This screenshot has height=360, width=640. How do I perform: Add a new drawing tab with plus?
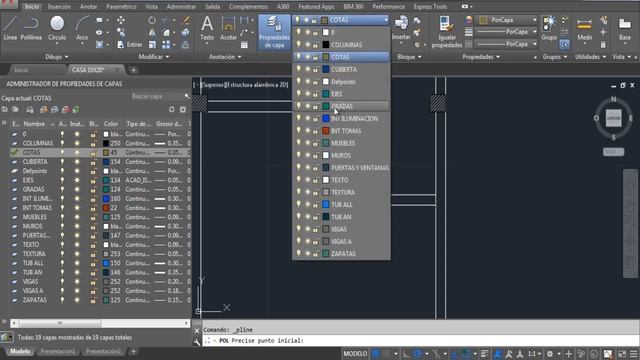[133, 70]
